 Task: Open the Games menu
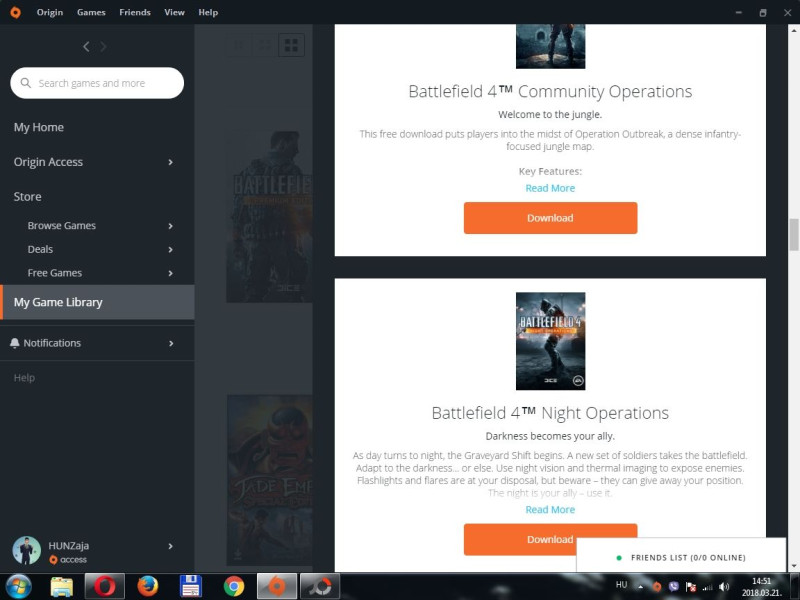pyautogui.click(x=91, y=12)
